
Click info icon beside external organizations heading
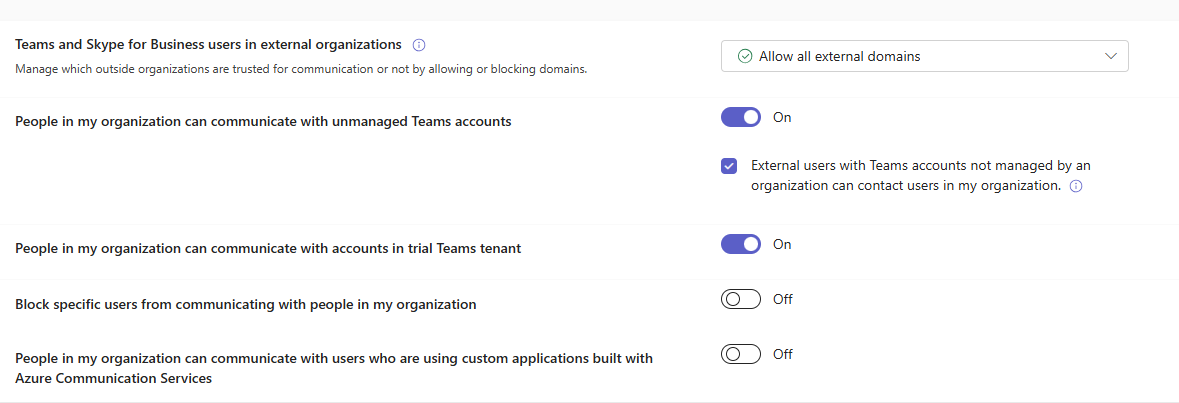(420, 45)
